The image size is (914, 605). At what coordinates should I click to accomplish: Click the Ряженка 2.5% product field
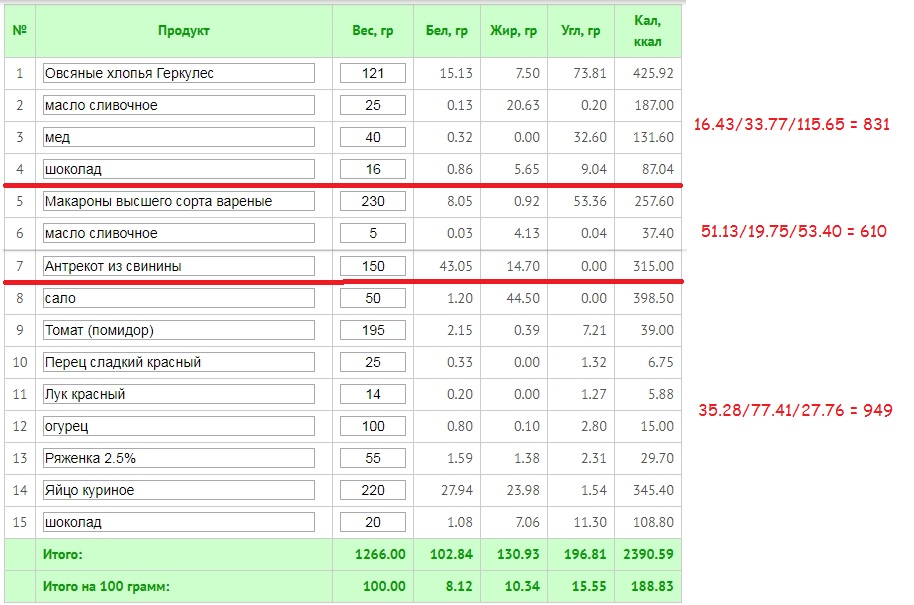tap(179, 458)
